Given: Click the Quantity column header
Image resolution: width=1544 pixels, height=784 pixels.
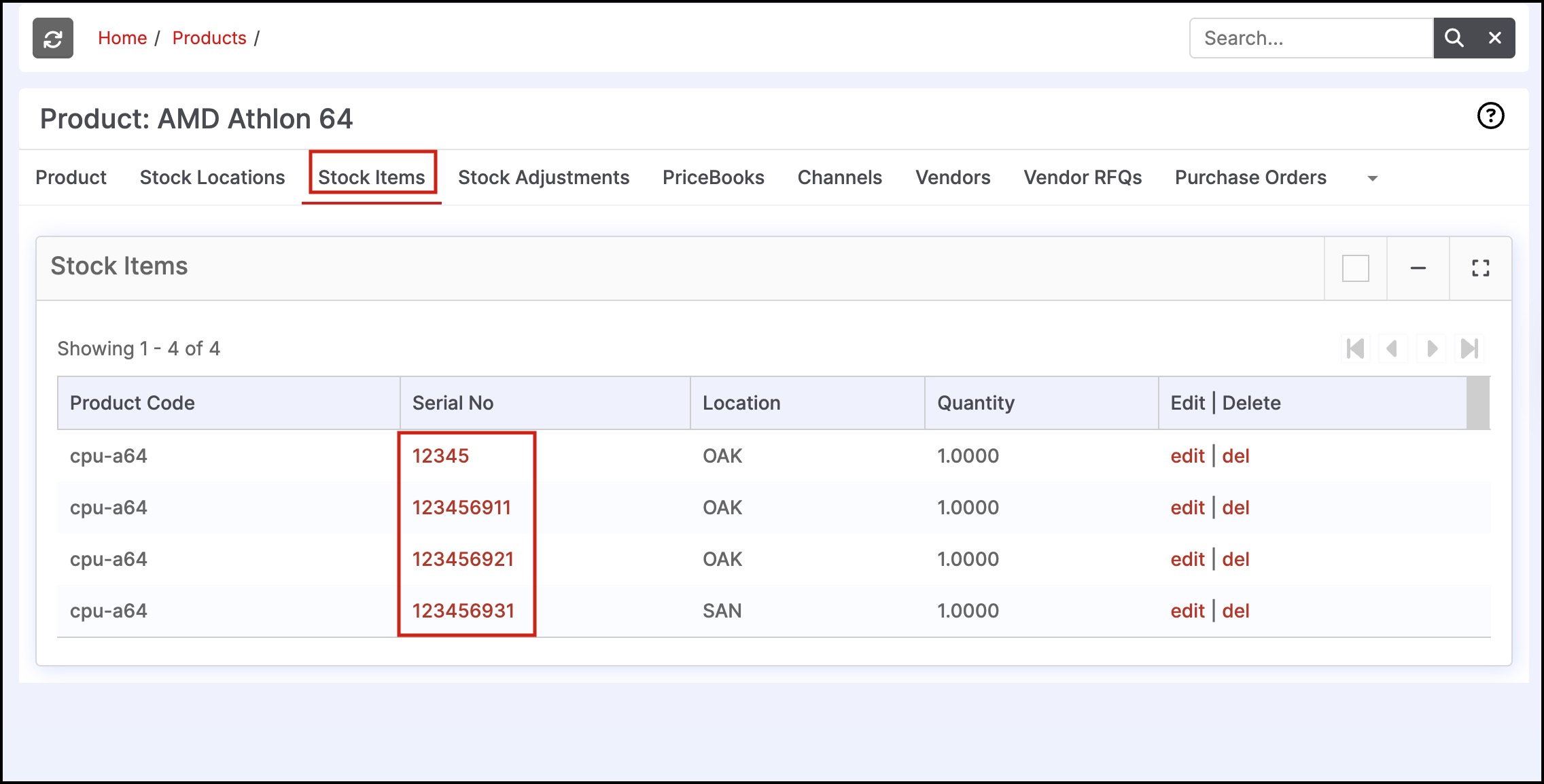Looking at the screenshot, I should (1041, 403).
